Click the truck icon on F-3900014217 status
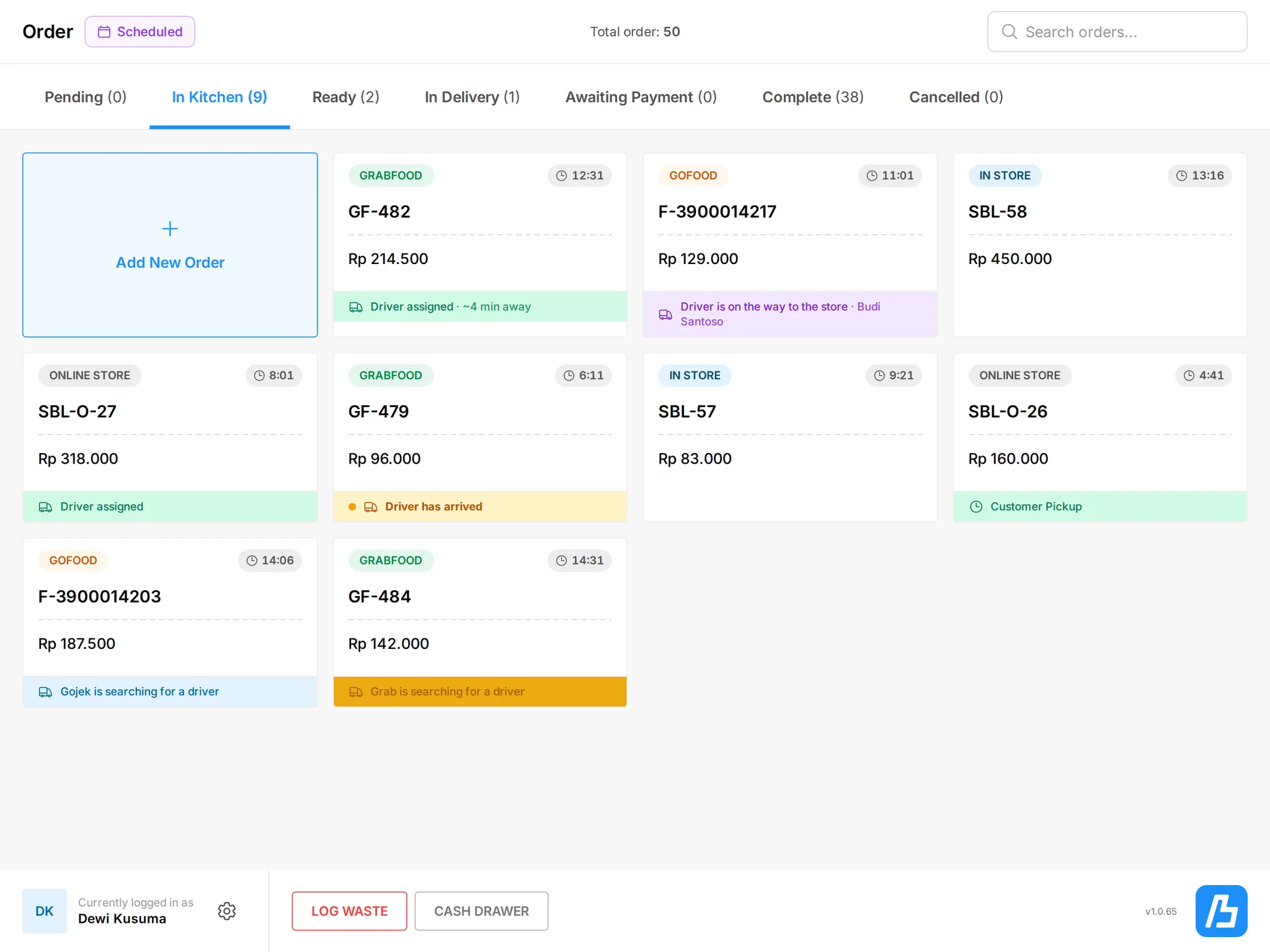The width and height of the screenshot is (1270, 952). point(665,314)
